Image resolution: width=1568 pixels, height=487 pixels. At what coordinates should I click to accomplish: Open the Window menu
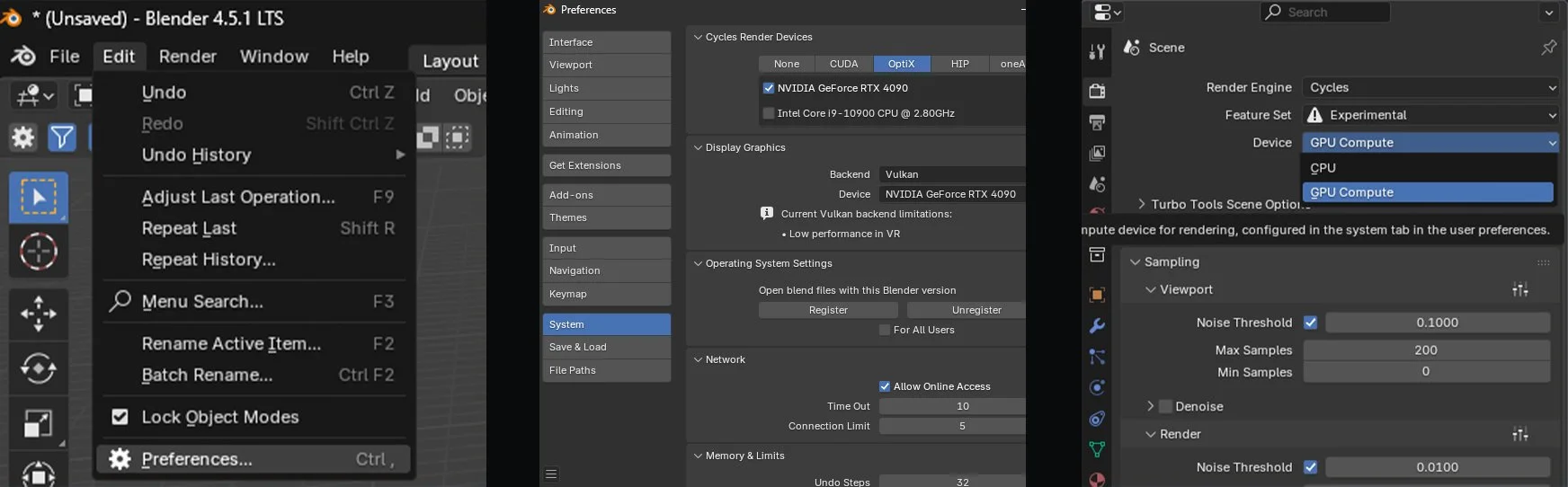(x=274, y=57)
